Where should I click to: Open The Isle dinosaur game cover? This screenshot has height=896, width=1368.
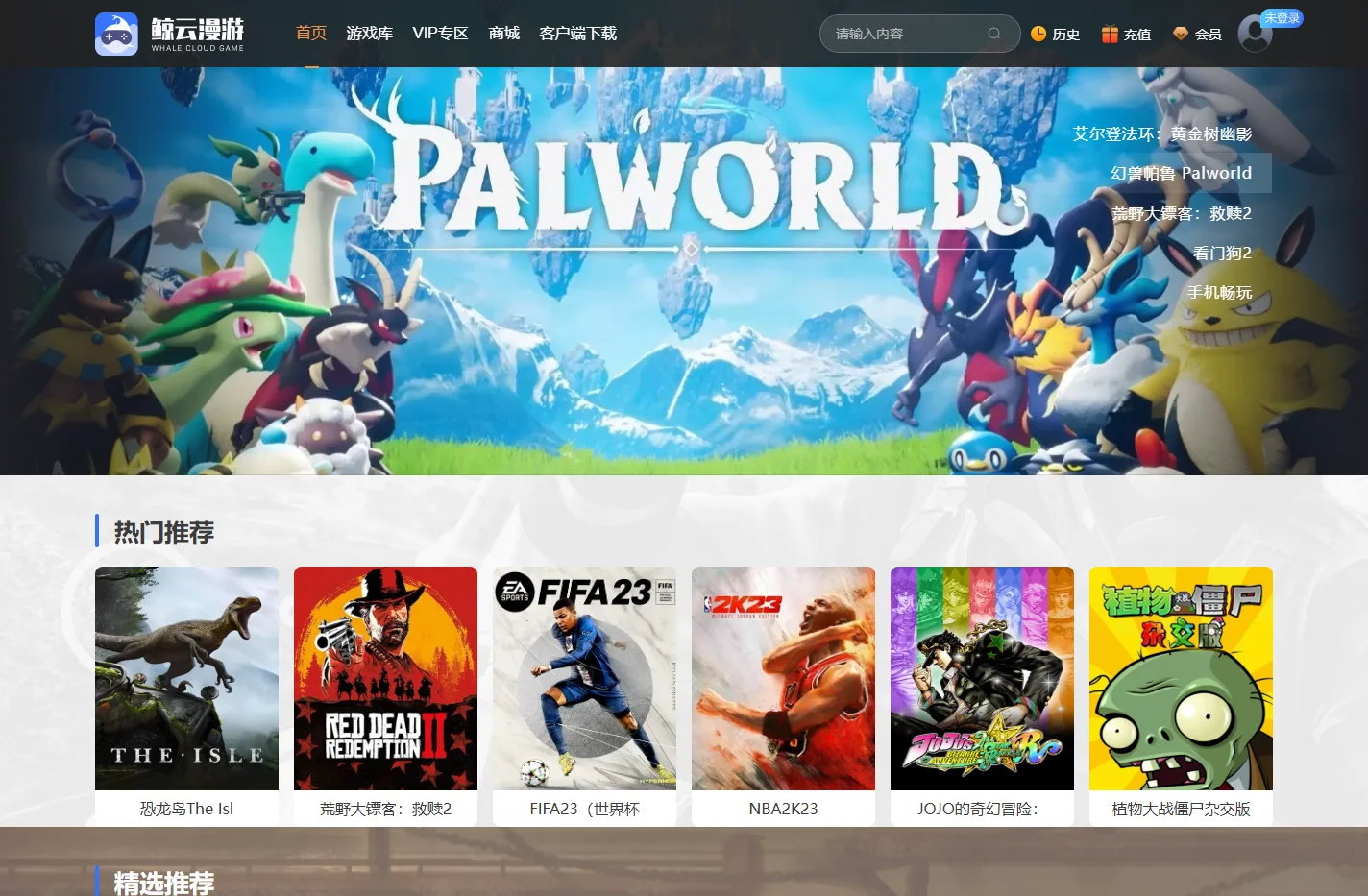click(186, 678)
